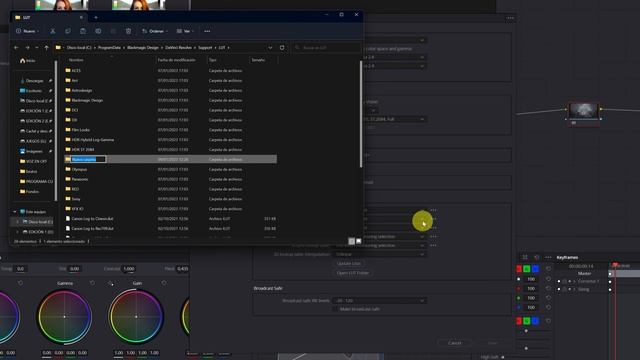Sort files by Nombre column header
The width and height of the screenshot is (640, 360).
coord(76,60)
